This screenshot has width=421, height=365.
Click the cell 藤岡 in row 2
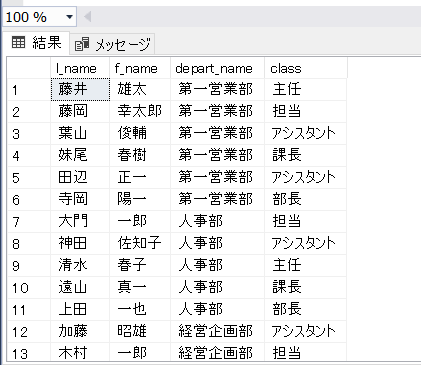click(80, 111)
